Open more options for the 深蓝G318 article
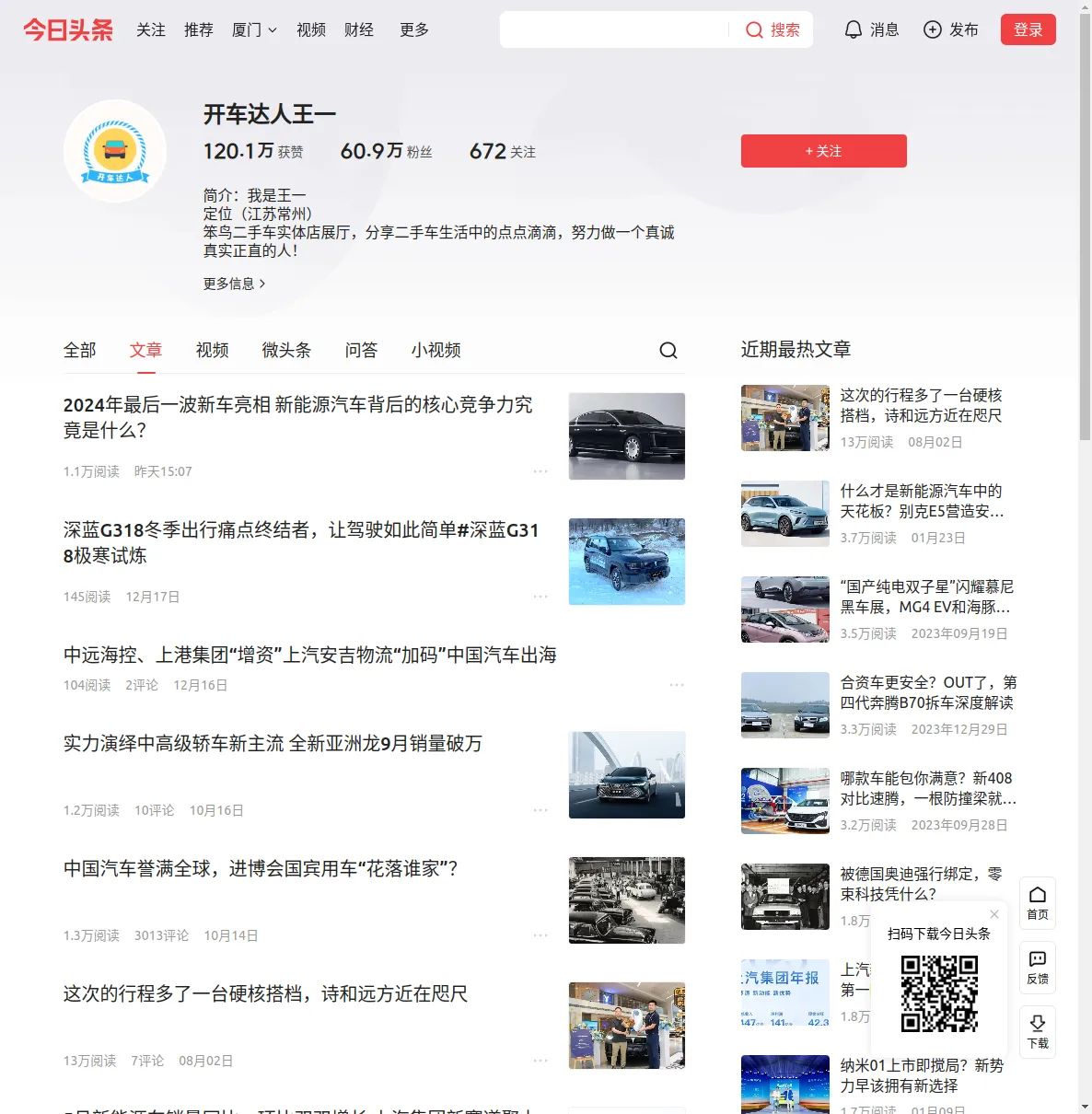 point(540,597)
